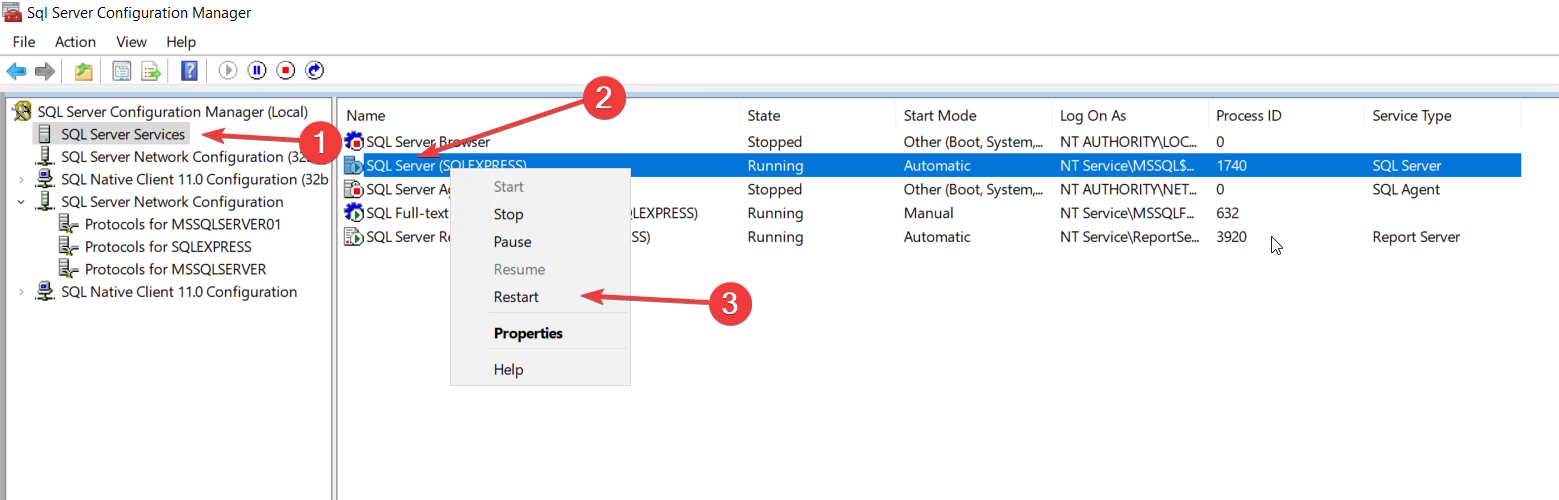This screenshot has height=500, width=1559.
Task: Click the SQL Server Services tree icon
Action: click(46, 134)
